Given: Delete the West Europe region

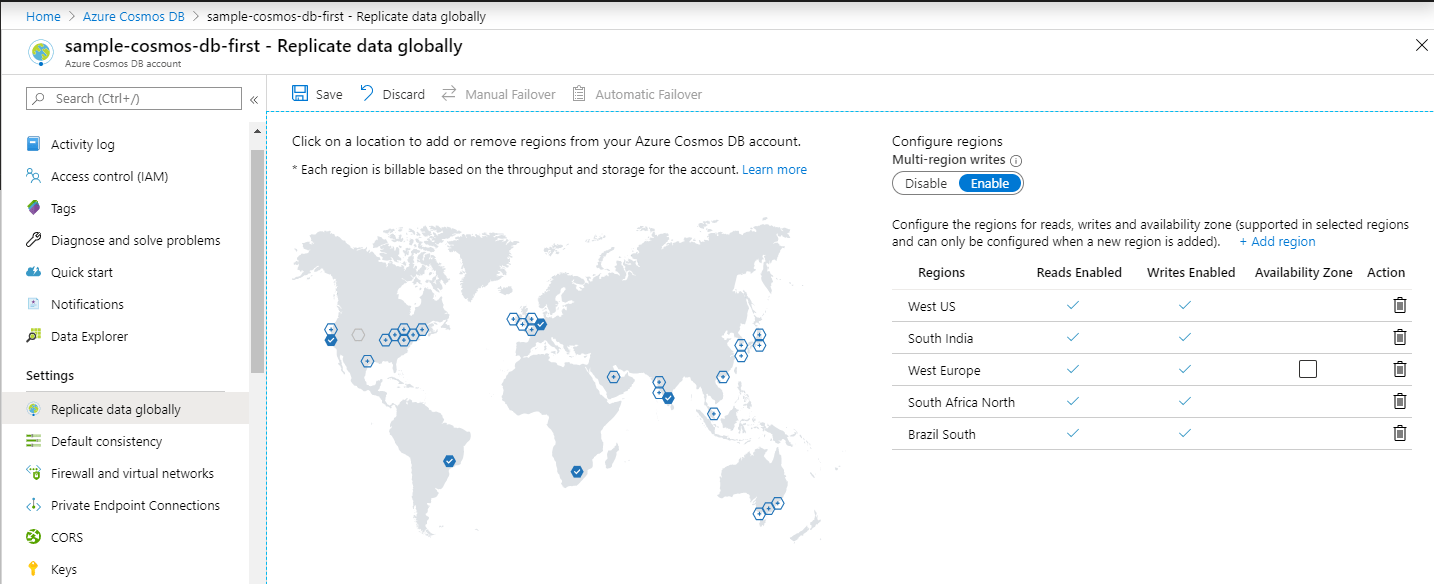Looking at the screenshot, I should tap(1400, 369).
